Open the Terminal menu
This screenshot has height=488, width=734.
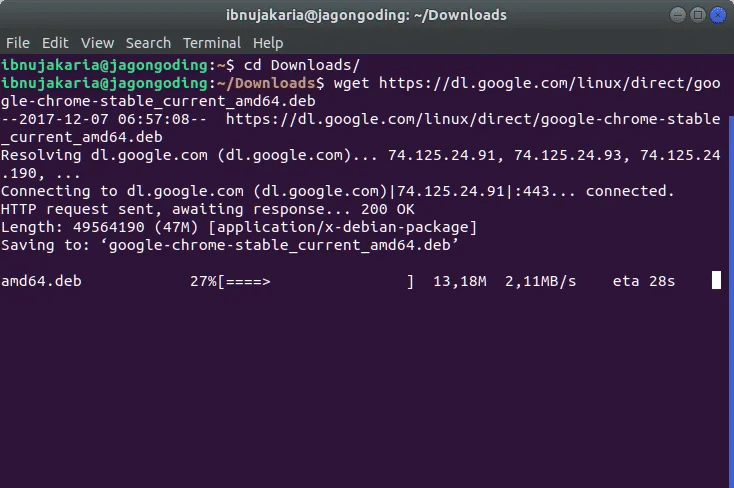[x=212, y=43]
